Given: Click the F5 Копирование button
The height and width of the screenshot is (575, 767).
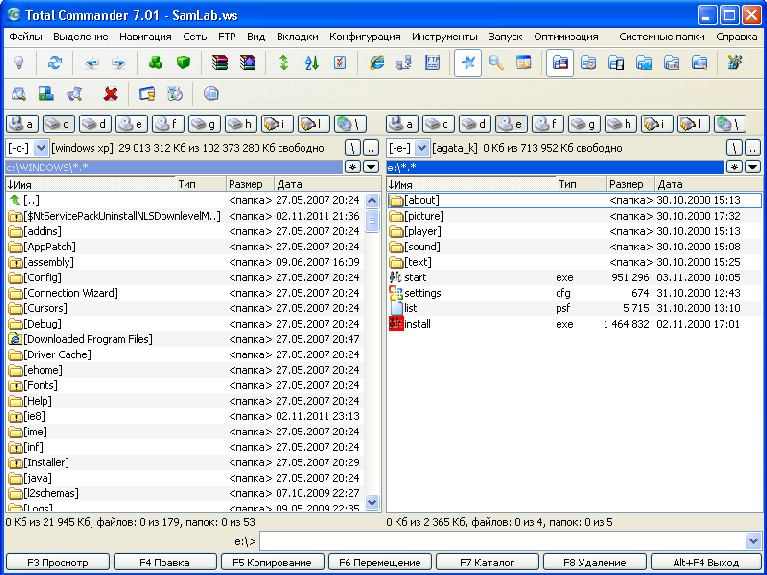Looking at the screenshot, I should click(272, 562).
